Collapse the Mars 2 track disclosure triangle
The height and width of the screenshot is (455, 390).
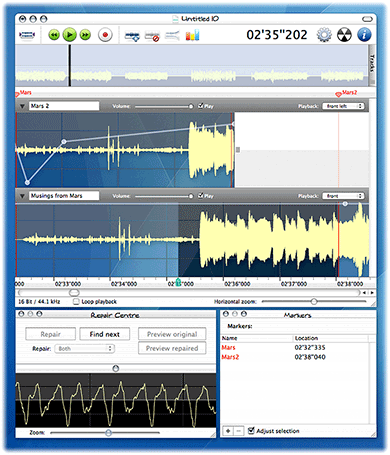tap(22, 106)
